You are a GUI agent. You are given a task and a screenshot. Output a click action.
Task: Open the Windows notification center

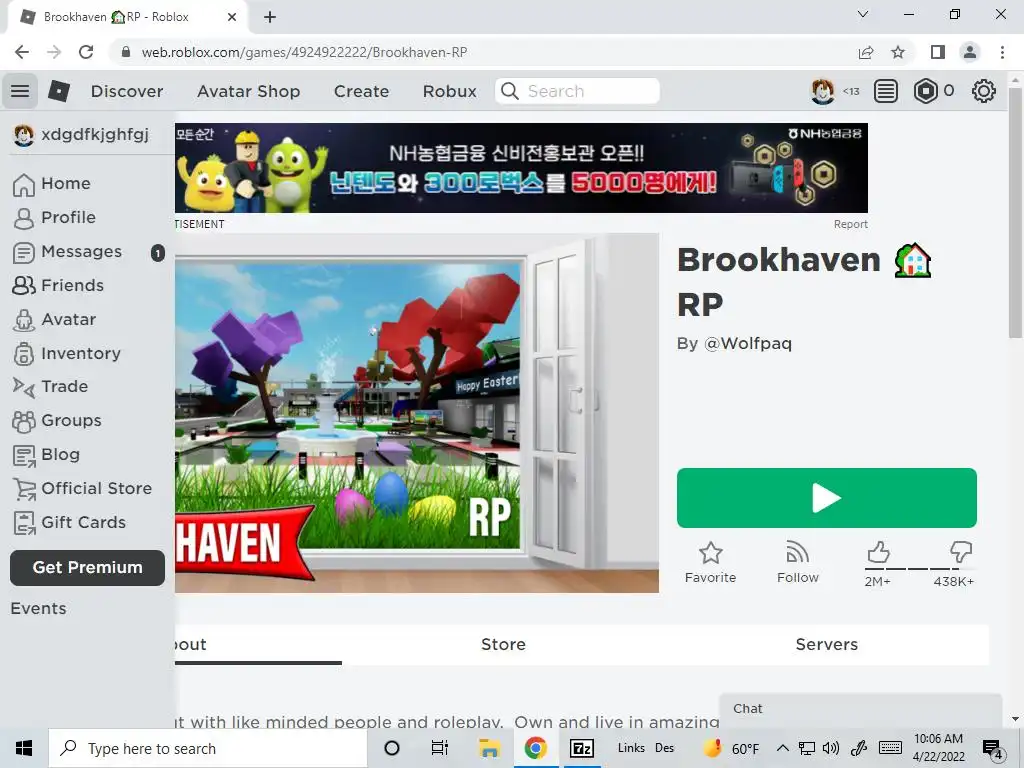[x=993, y=749]
